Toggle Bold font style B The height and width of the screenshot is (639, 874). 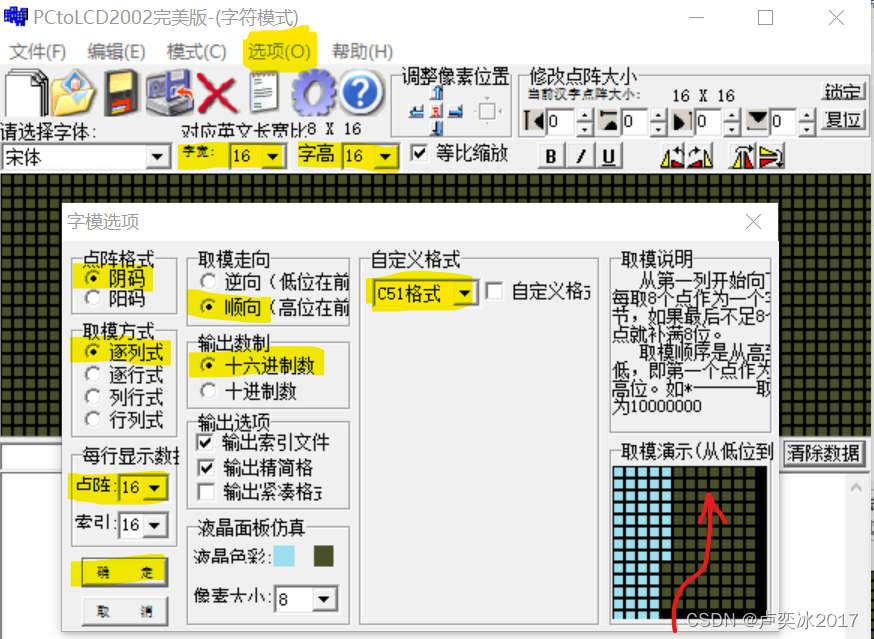(551, 156)
